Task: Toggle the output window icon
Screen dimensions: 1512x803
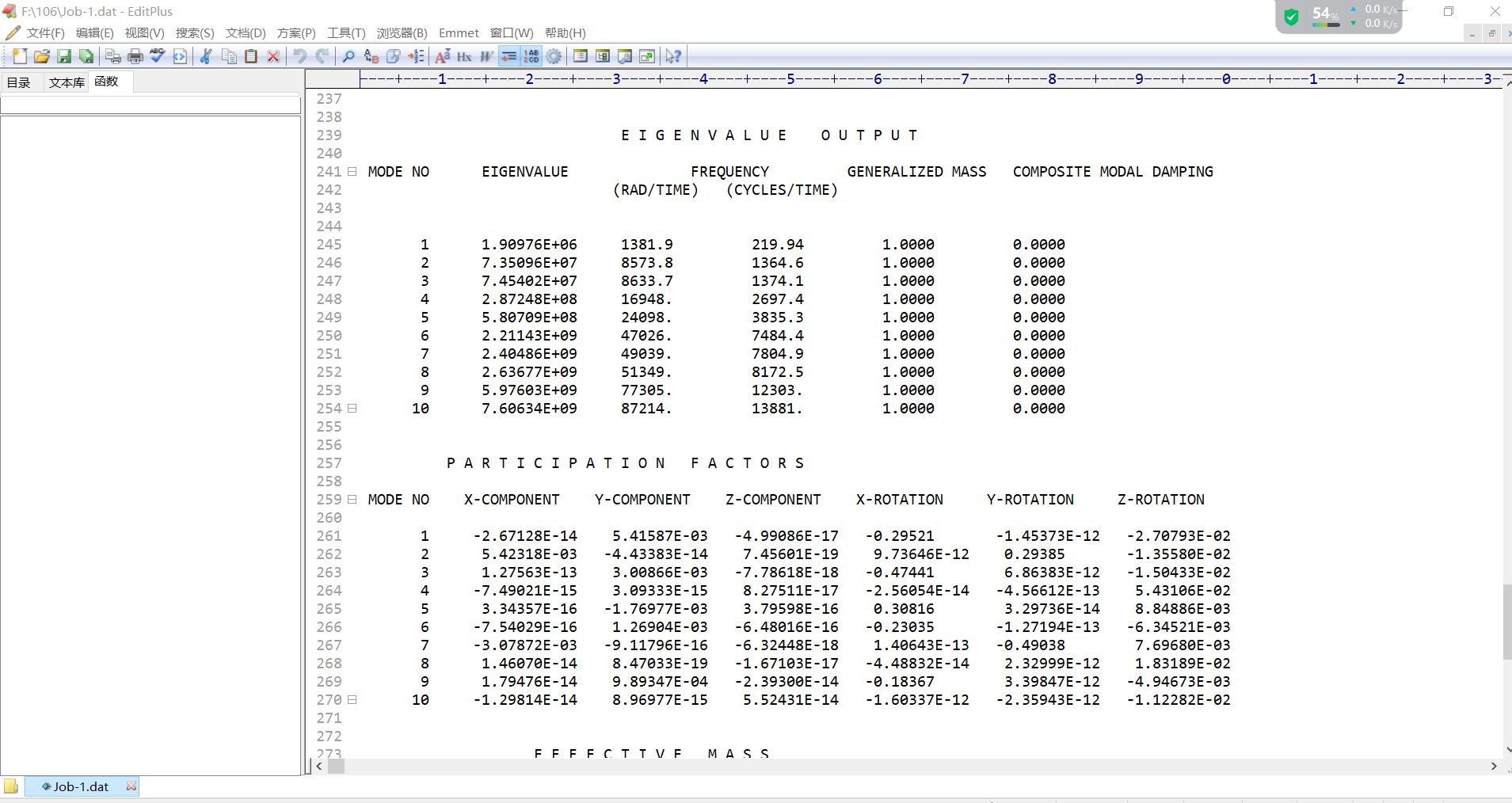Action: click(625, 56)
